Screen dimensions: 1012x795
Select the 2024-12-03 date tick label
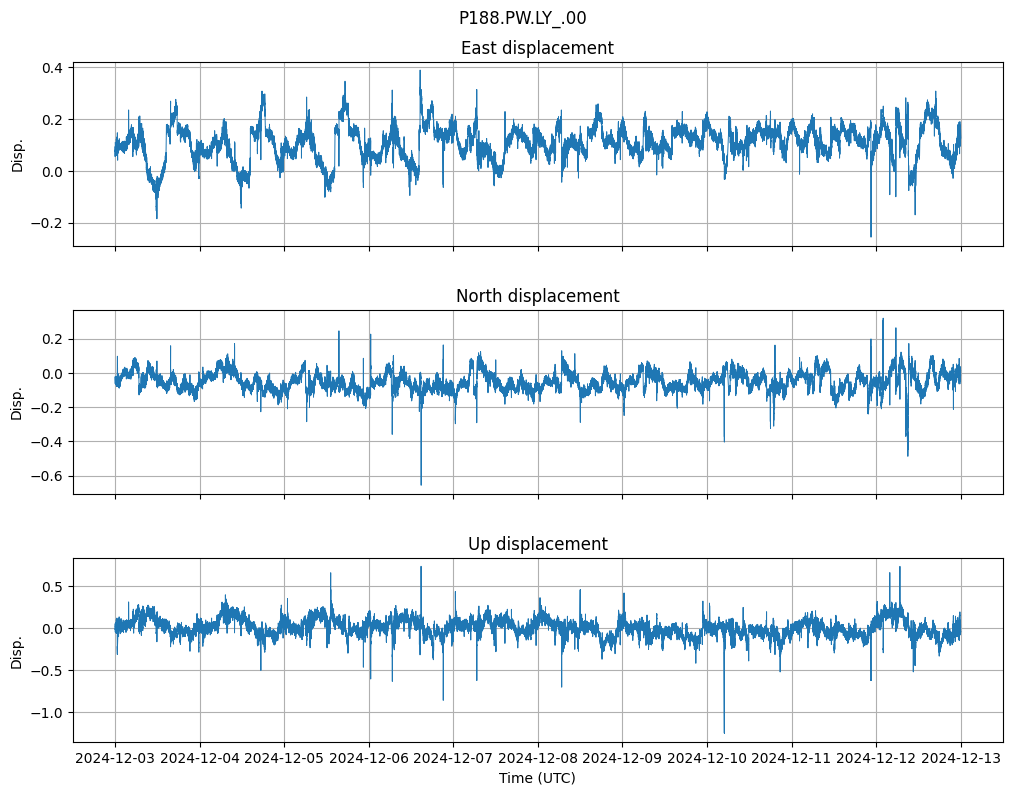coord(115,759)
